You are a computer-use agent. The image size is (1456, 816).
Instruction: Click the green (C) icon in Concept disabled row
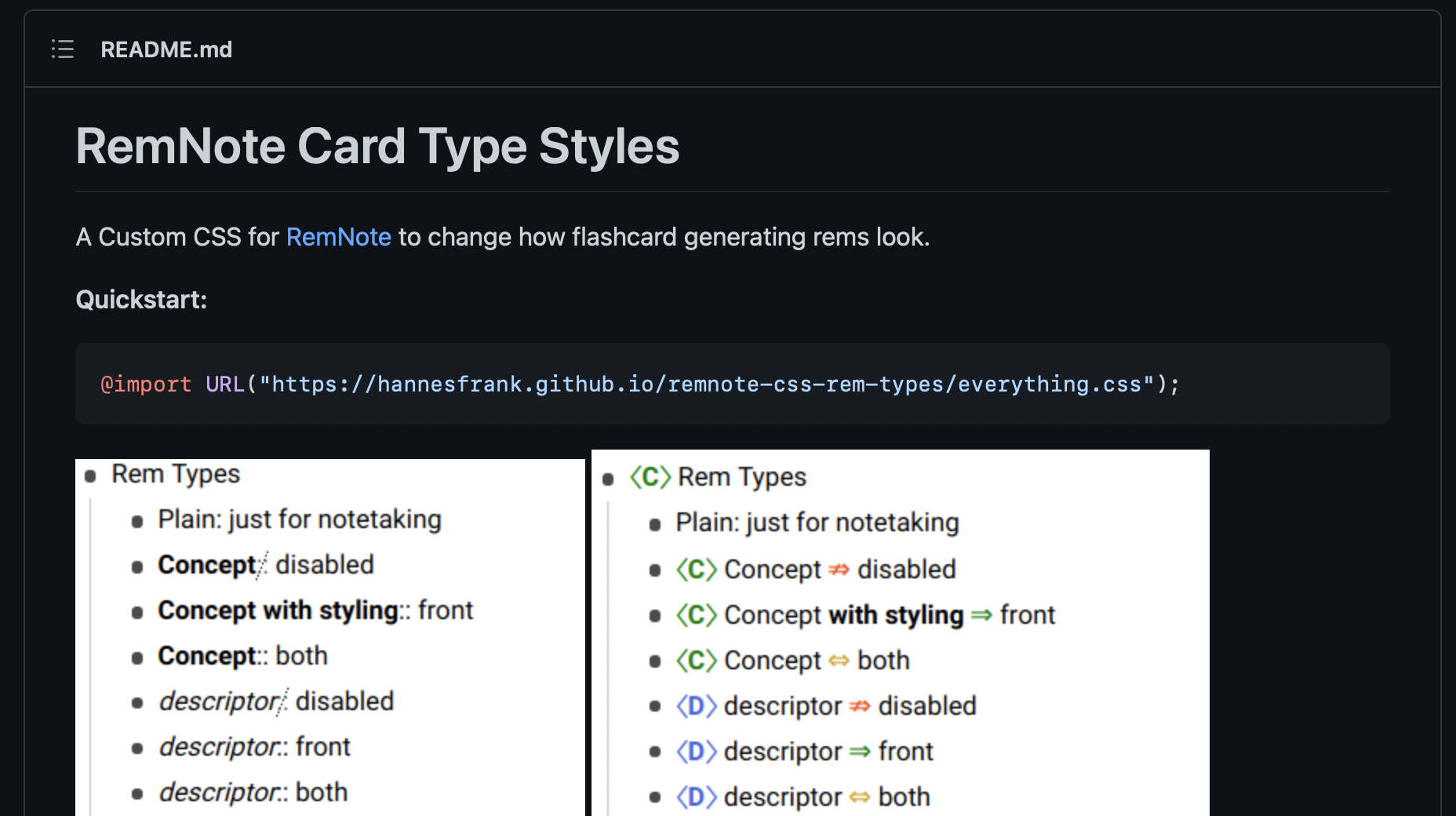[697, 570]
